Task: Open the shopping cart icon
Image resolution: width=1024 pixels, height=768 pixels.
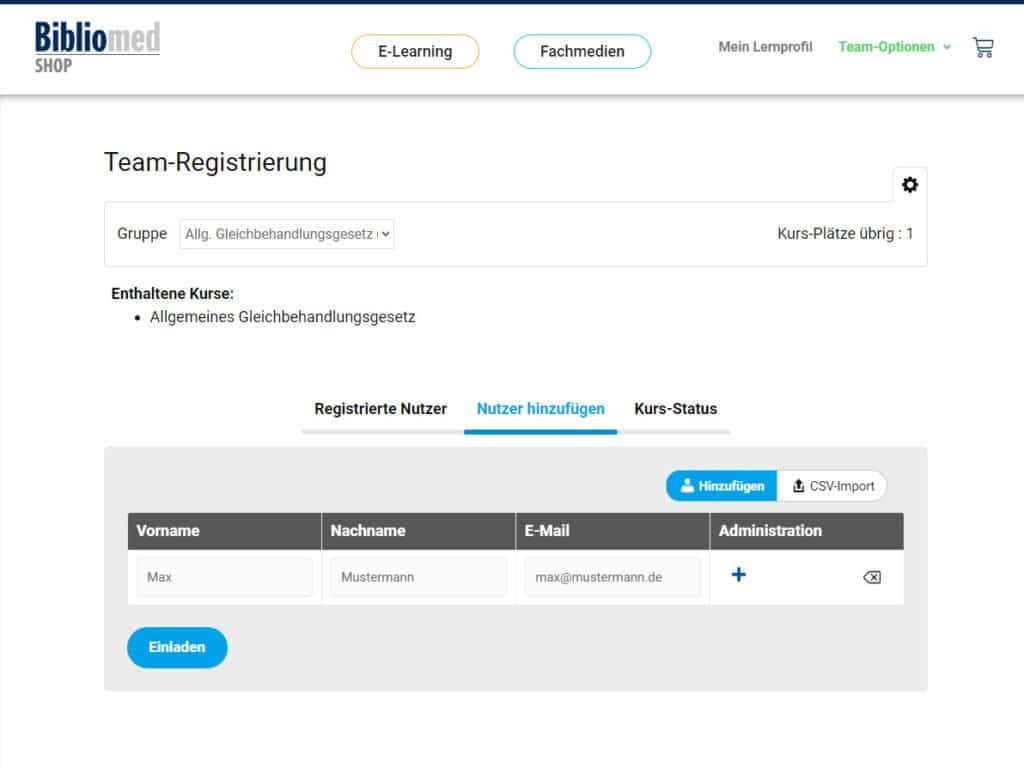Action: tap(982, 47)
